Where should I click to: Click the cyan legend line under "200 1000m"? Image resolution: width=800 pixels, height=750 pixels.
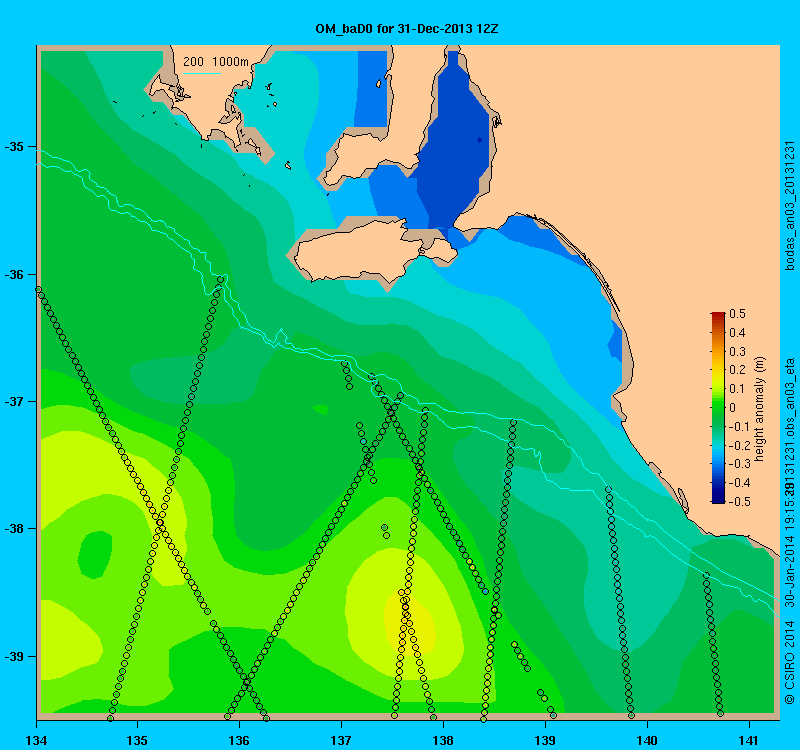tap(202, 73)
